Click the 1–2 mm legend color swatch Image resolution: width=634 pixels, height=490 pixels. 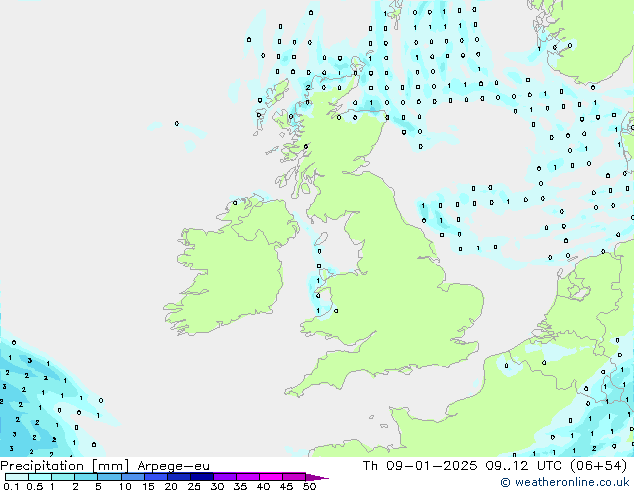63,477
